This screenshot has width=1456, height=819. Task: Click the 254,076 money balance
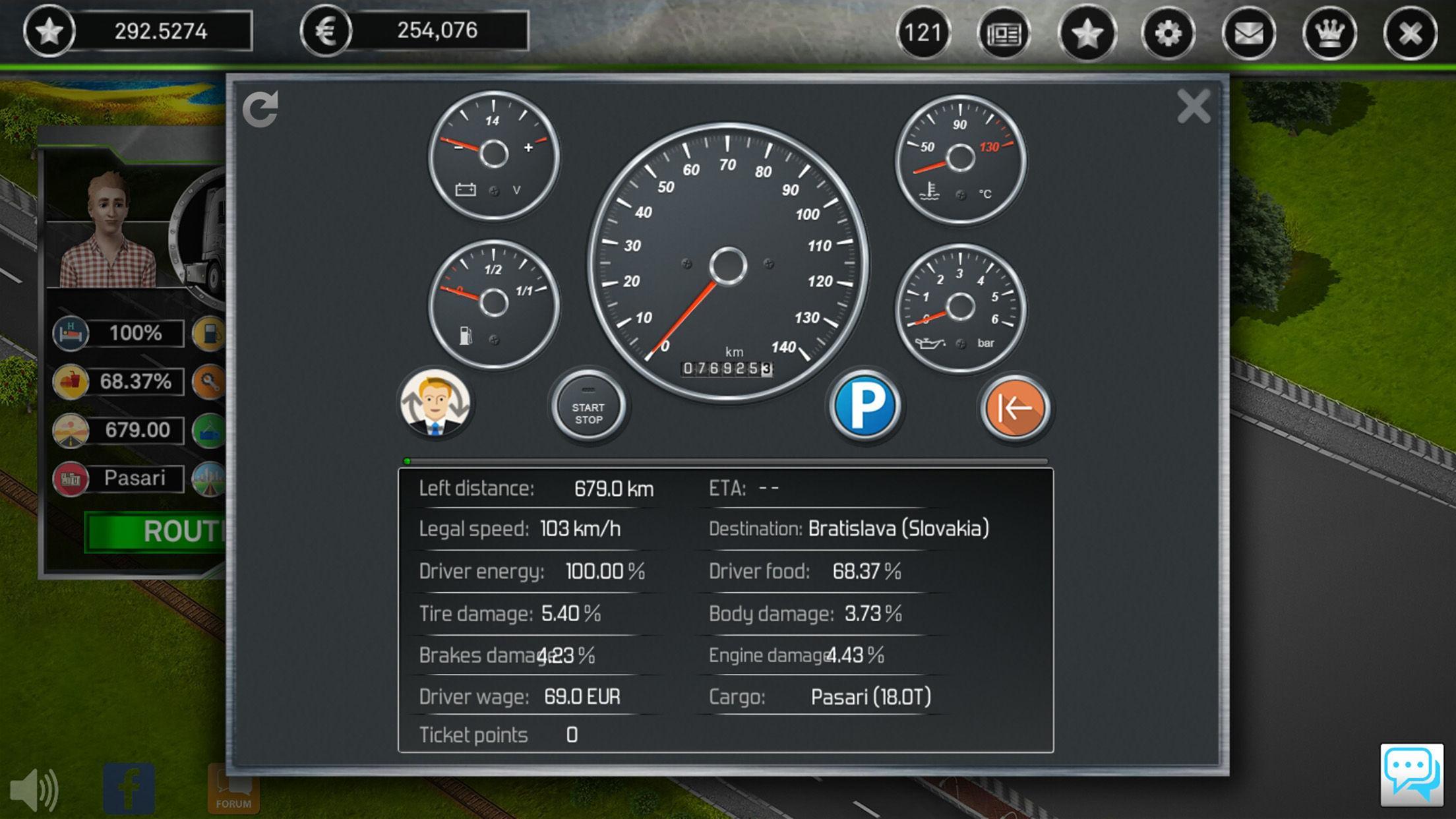point(437,30)
